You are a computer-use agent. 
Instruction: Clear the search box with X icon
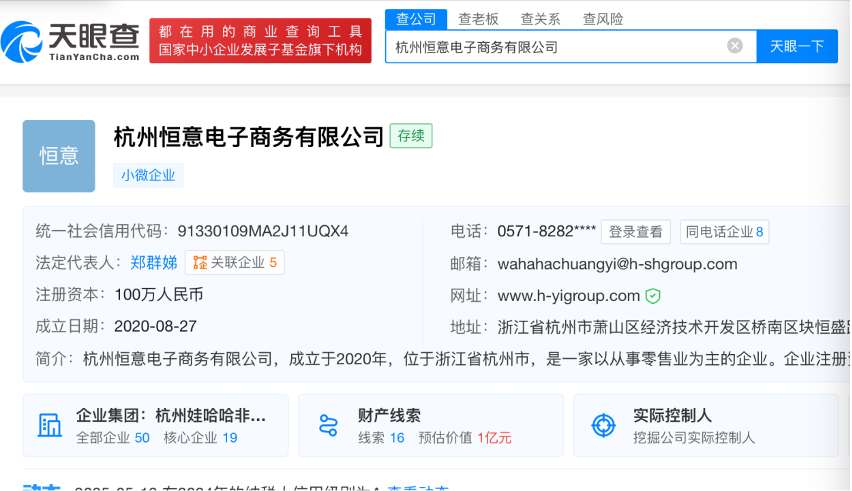point(735,46)
